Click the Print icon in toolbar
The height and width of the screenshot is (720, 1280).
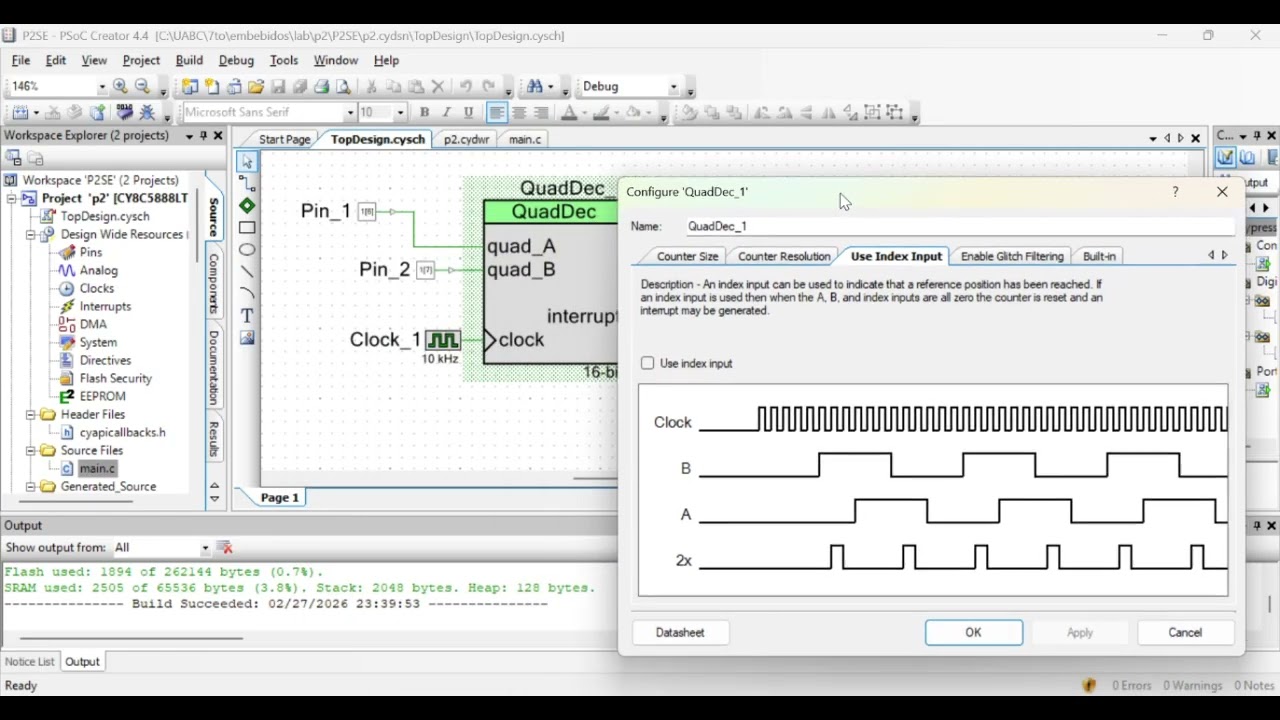click(322, 87)
